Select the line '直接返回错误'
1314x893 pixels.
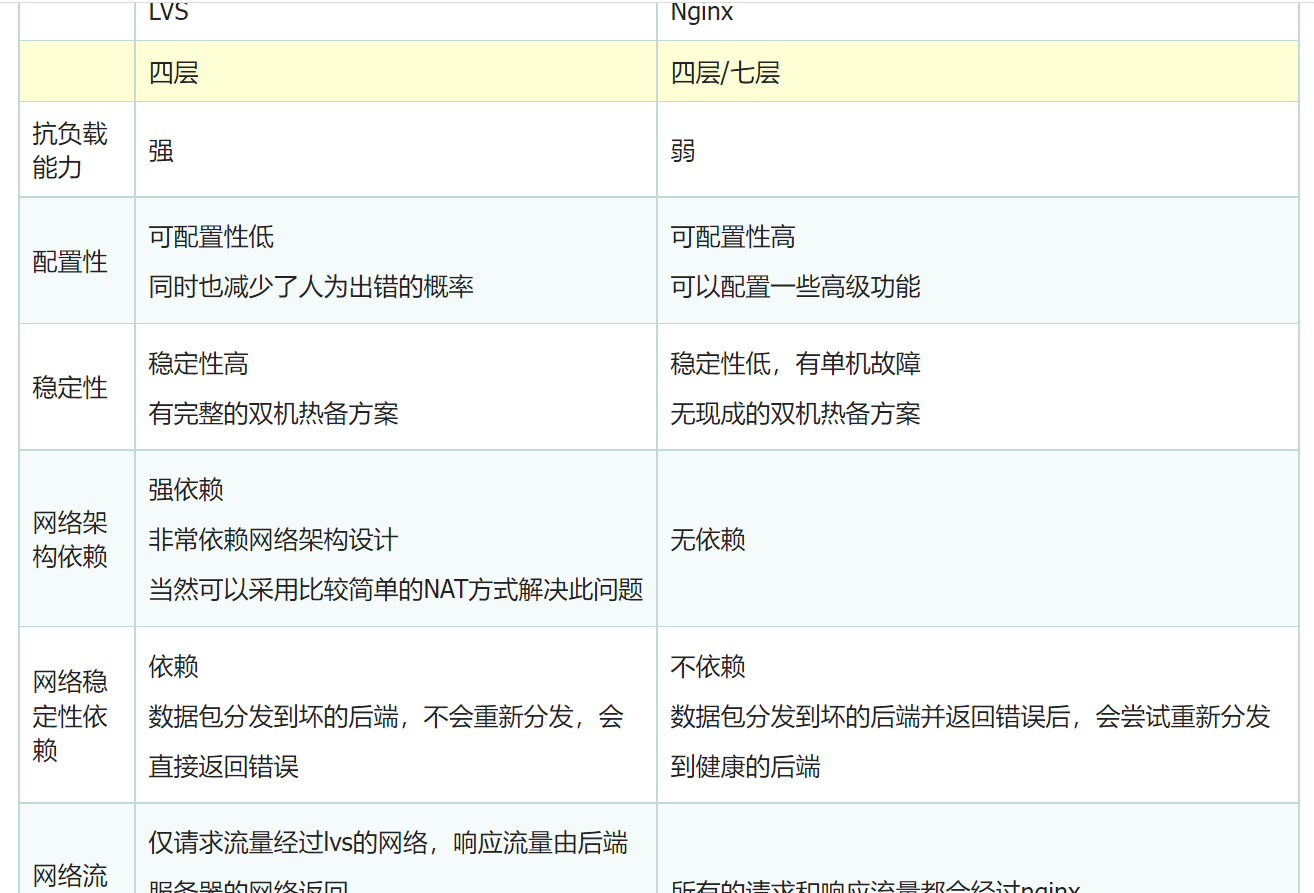(223, 767)
